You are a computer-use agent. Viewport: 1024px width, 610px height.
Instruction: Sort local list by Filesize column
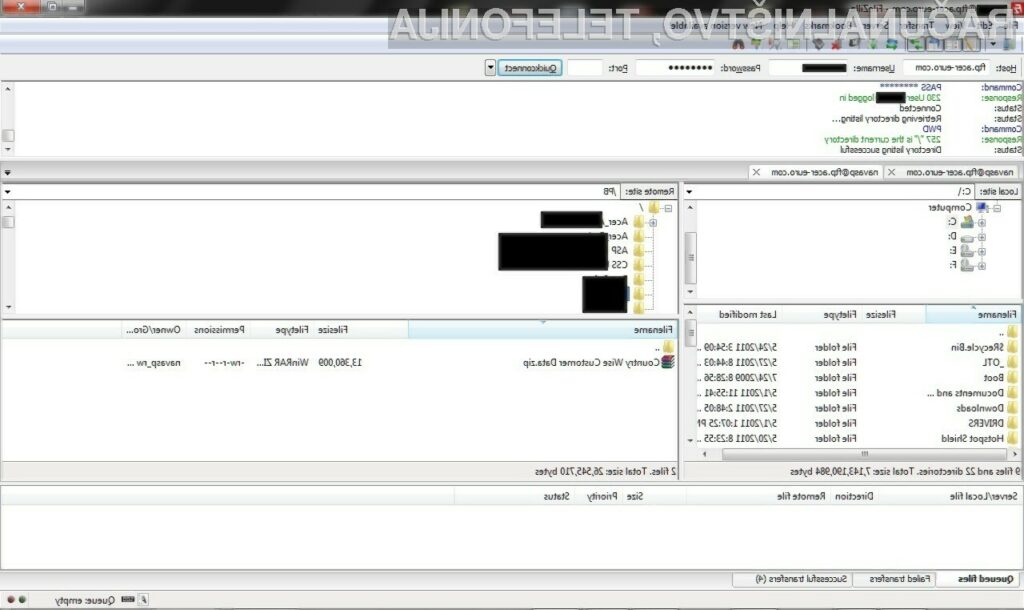pyautogui.click(x=880, y=314)
